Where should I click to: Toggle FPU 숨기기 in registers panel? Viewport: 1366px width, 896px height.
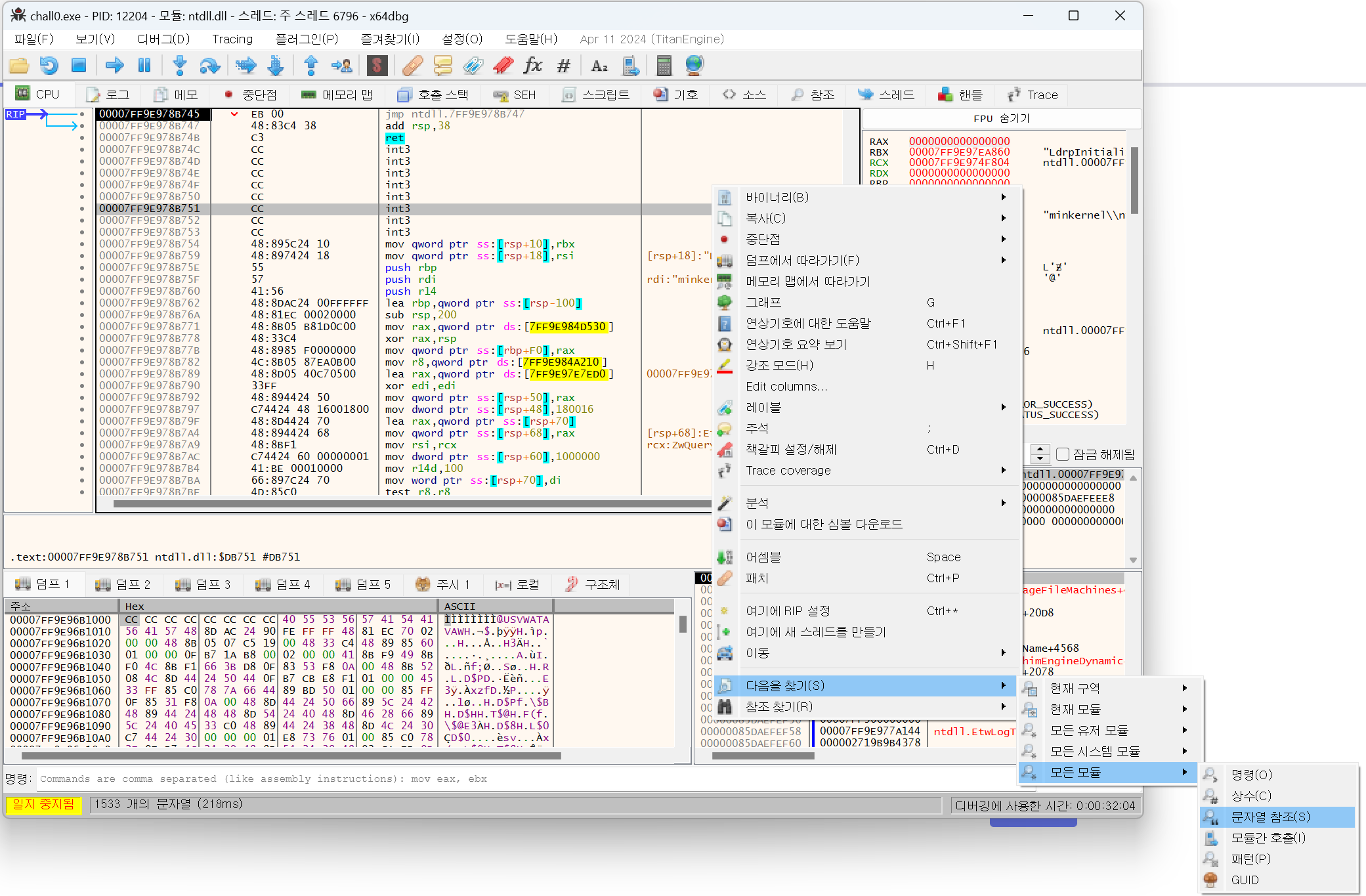1001,118
